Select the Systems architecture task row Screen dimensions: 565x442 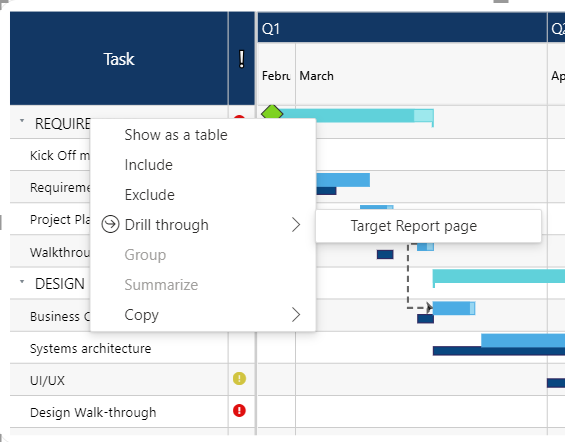tap(119, 348)
